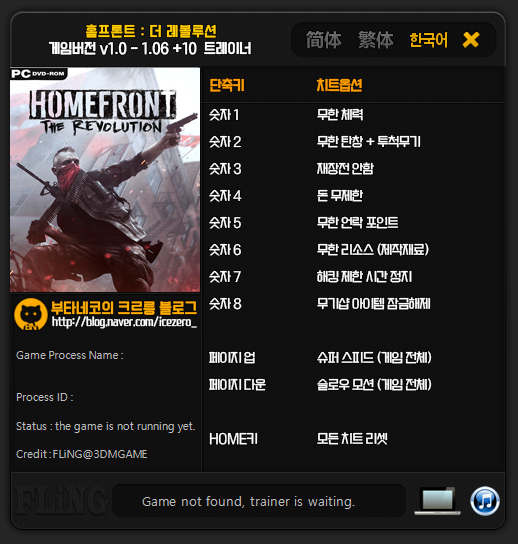The height and width of the screenshot is (544, 518).
Task: Switch language to 简体
Action: tap(324, 40)
